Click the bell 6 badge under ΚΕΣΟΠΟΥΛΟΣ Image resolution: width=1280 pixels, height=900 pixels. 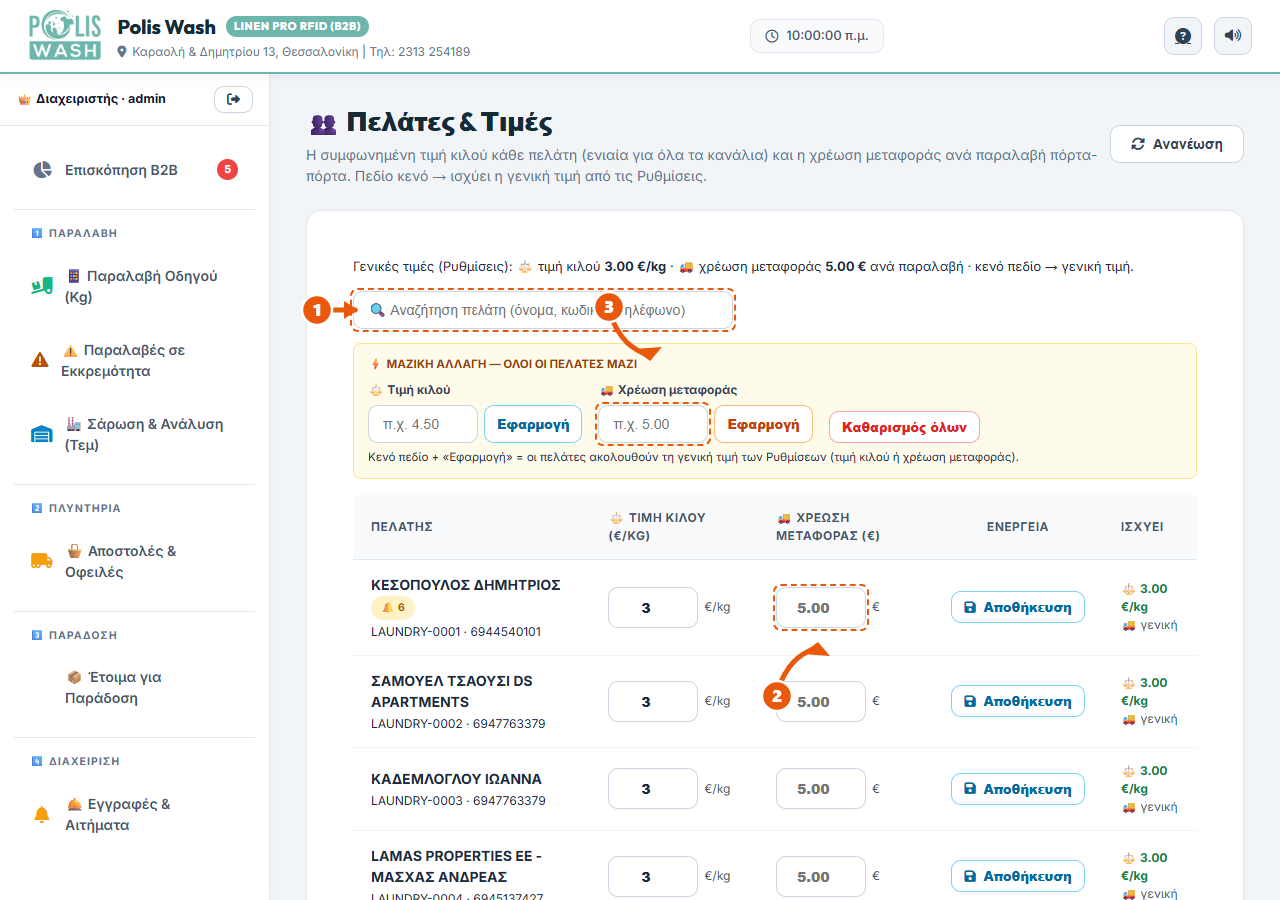[x=393, y=607]
